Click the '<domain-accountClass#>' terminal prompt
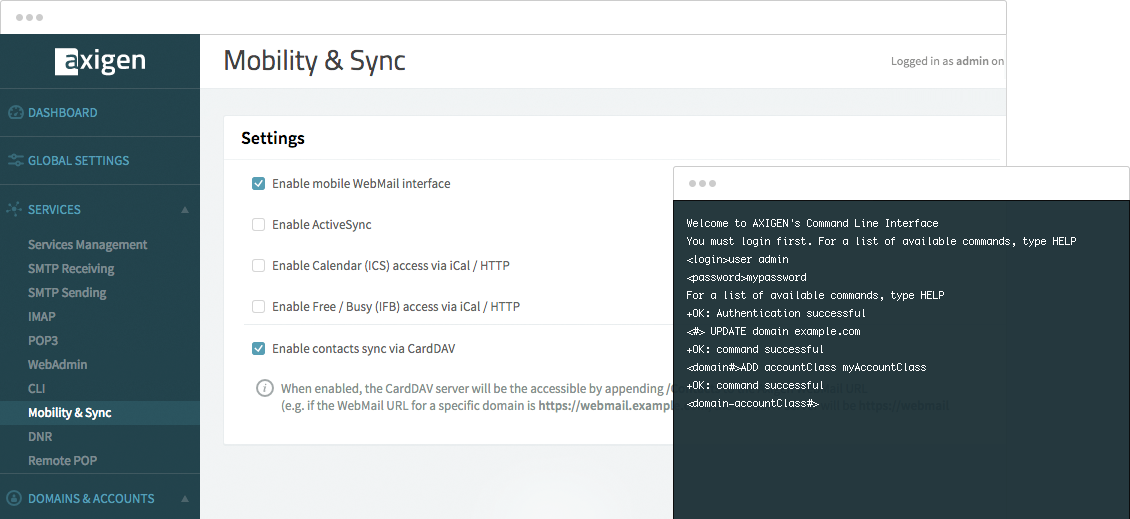Image resolution: width=1130 pixels, height=519 pixels. click(752, 404)
